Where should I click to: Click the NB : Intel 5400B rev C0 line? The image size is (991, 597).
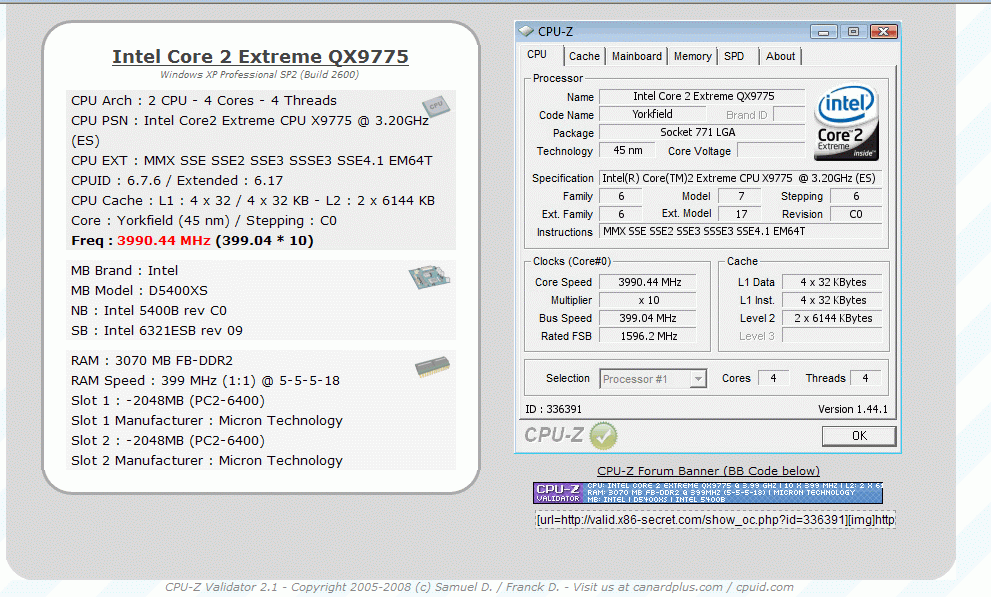point(149,311)
